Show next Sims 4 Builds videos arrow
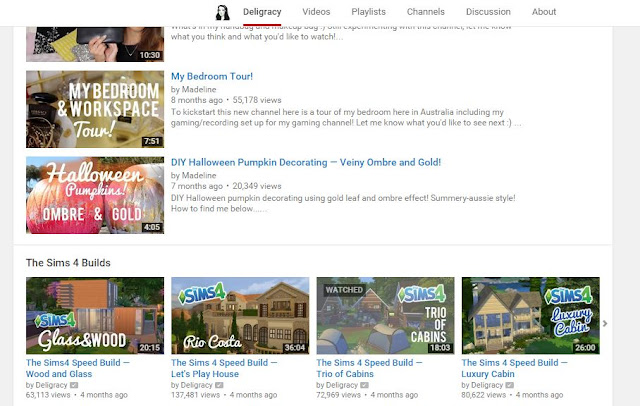640x406 pixels. (605, 323)
